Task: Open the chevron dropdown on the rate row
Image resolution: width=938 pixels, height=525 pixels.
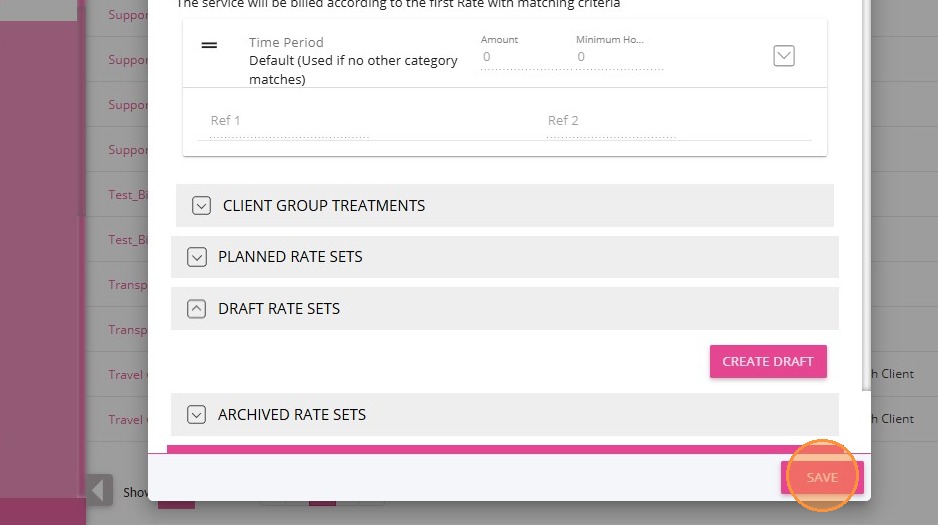Action: tap(784, 56)
